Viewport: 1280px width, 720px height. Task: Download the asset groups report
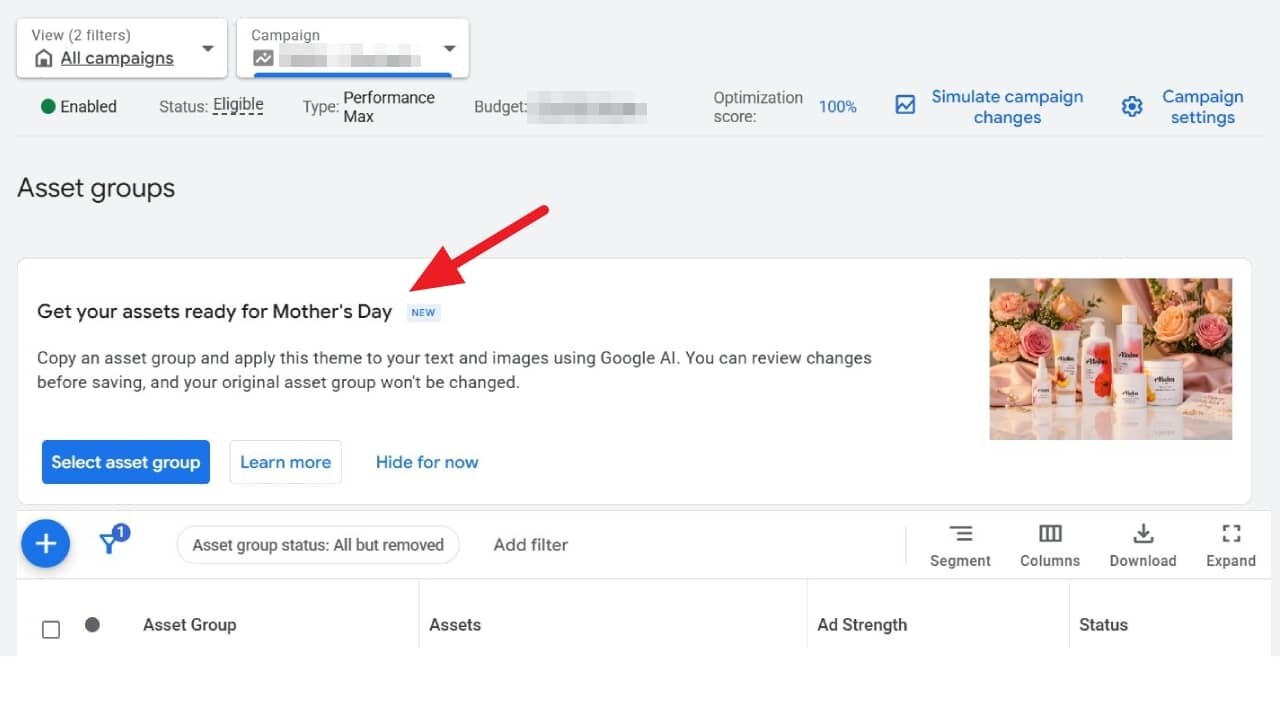[1143, 534]
